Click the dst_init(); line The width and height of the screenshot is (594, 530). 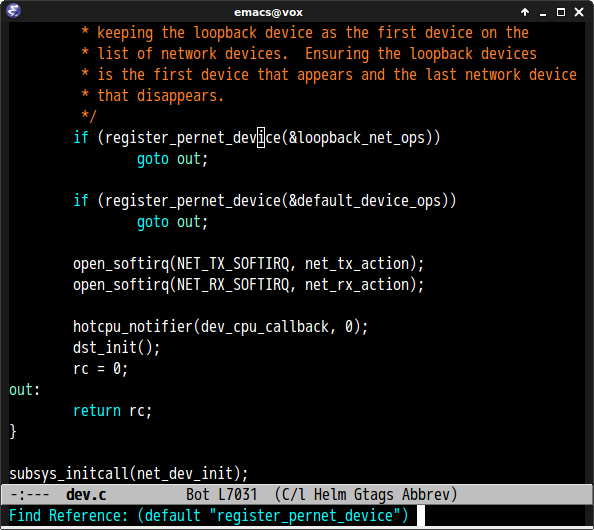pos(116,347)
